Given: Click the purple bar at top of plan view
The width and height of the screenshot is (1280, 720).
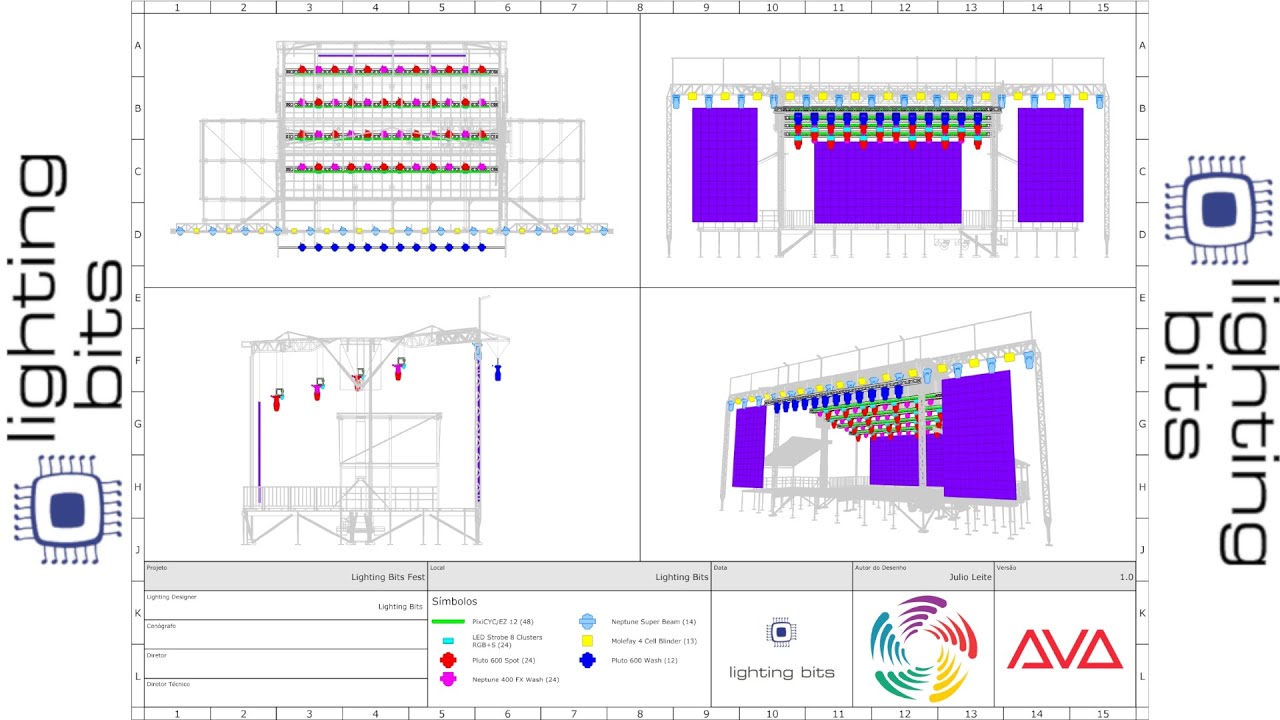Looking at the screenshot, I should pos(392,55).
